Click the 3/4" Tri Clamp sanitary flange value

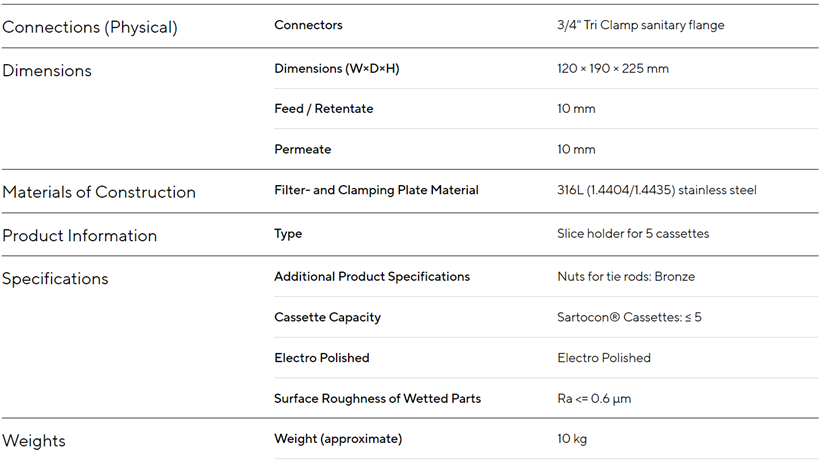(641, 25)
